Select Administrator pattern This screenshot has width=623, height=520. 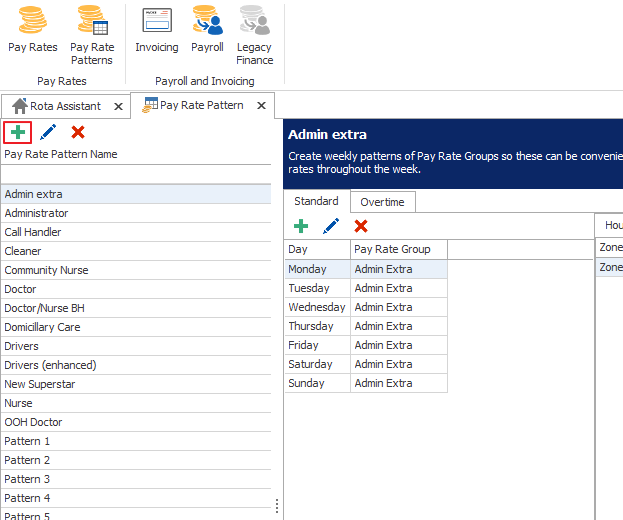coord(136,213)
